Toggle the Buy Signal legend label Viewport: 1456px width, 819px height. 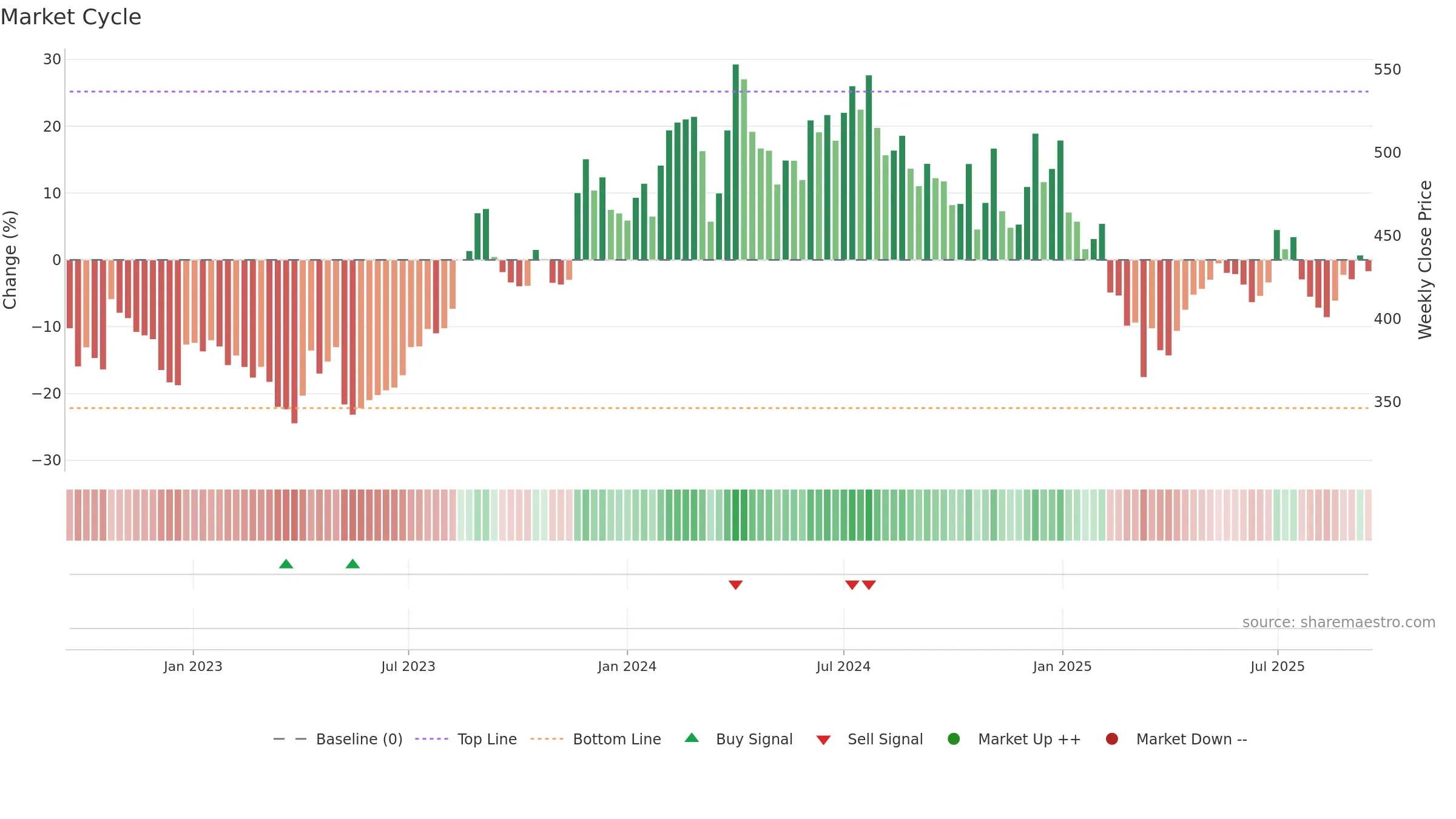tap(754, 739)
